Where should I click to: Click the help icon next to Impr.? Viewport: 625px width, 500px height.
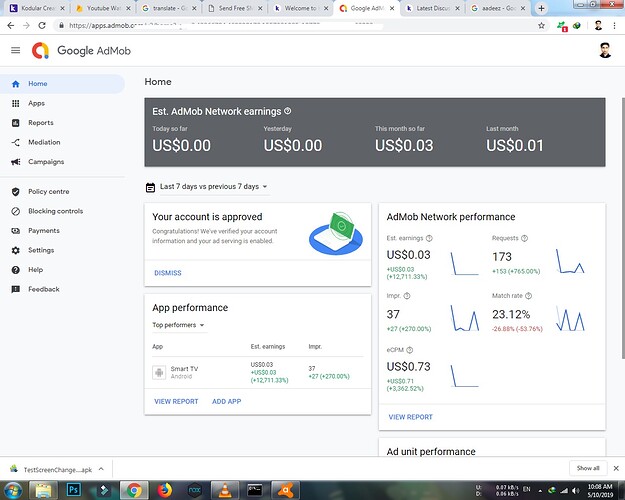407,296
